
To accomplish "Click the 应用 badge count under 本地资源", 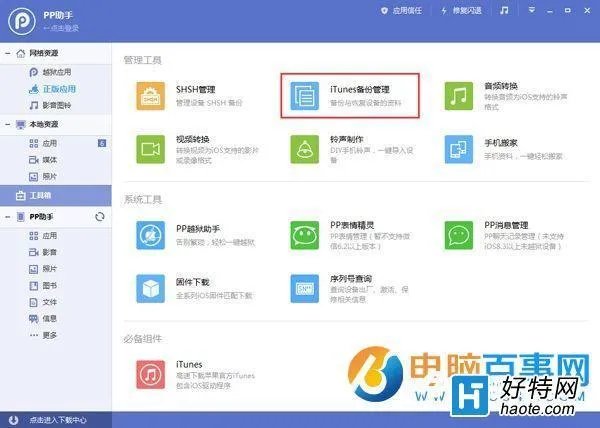I will click(102, 143).
